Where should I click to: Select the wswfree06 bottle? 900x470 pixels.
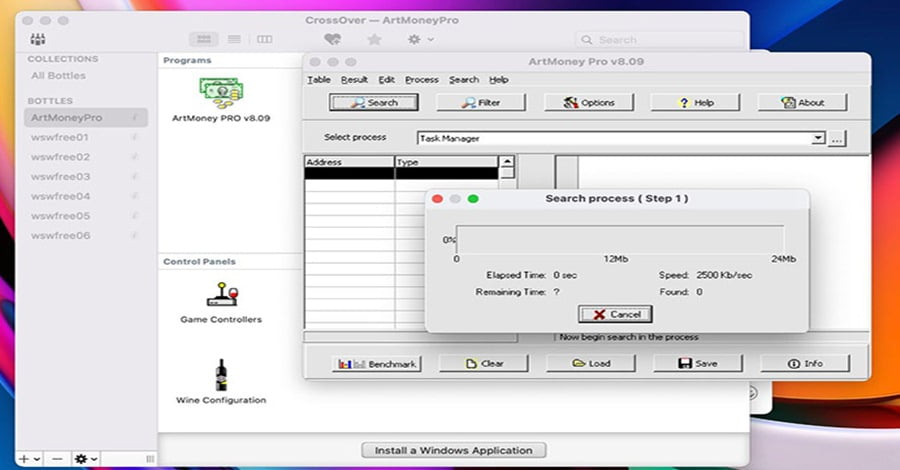point(86,235)
